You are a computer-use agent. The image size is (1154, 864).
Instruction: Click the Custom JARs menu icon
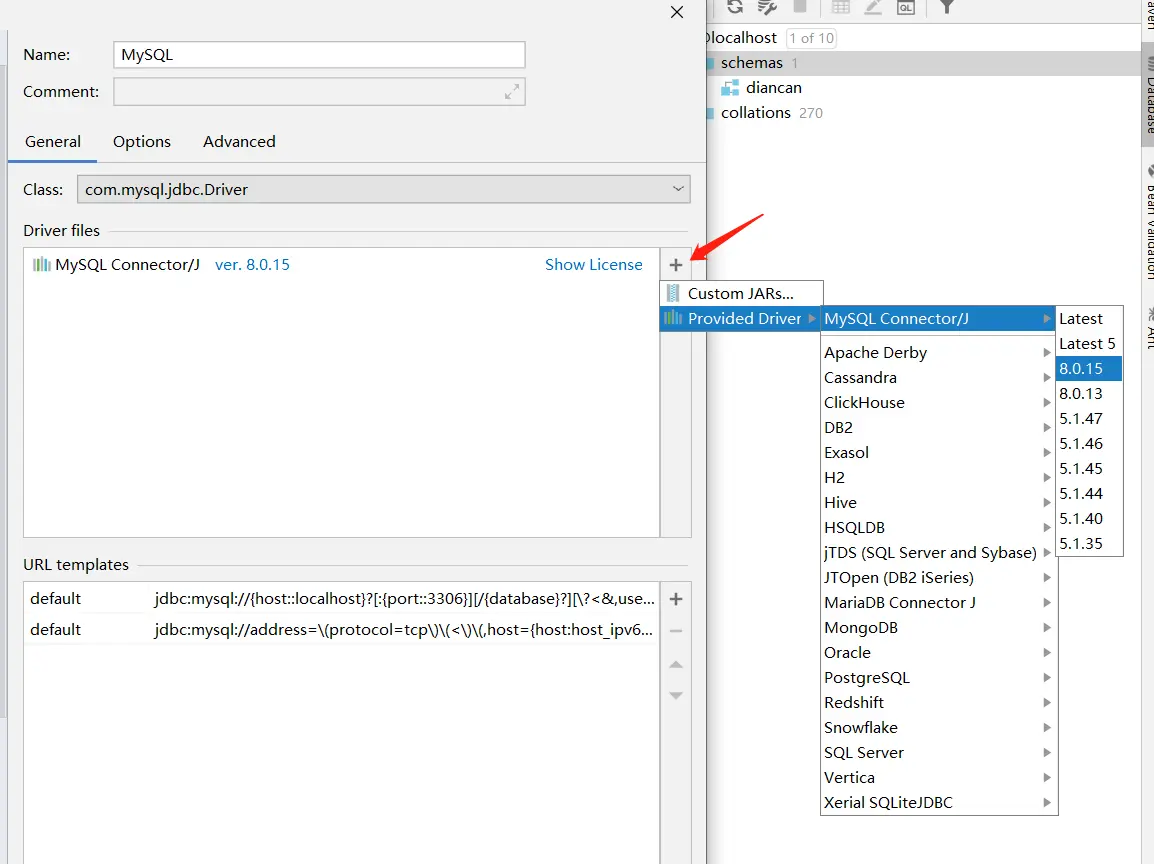(673, 293)
